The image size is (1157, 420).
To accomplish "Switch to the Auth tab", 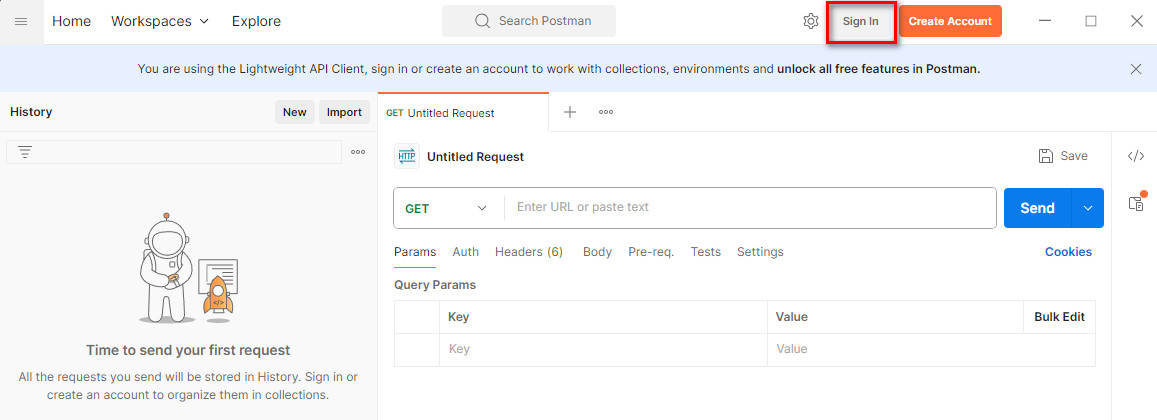I will pos(466,252).
